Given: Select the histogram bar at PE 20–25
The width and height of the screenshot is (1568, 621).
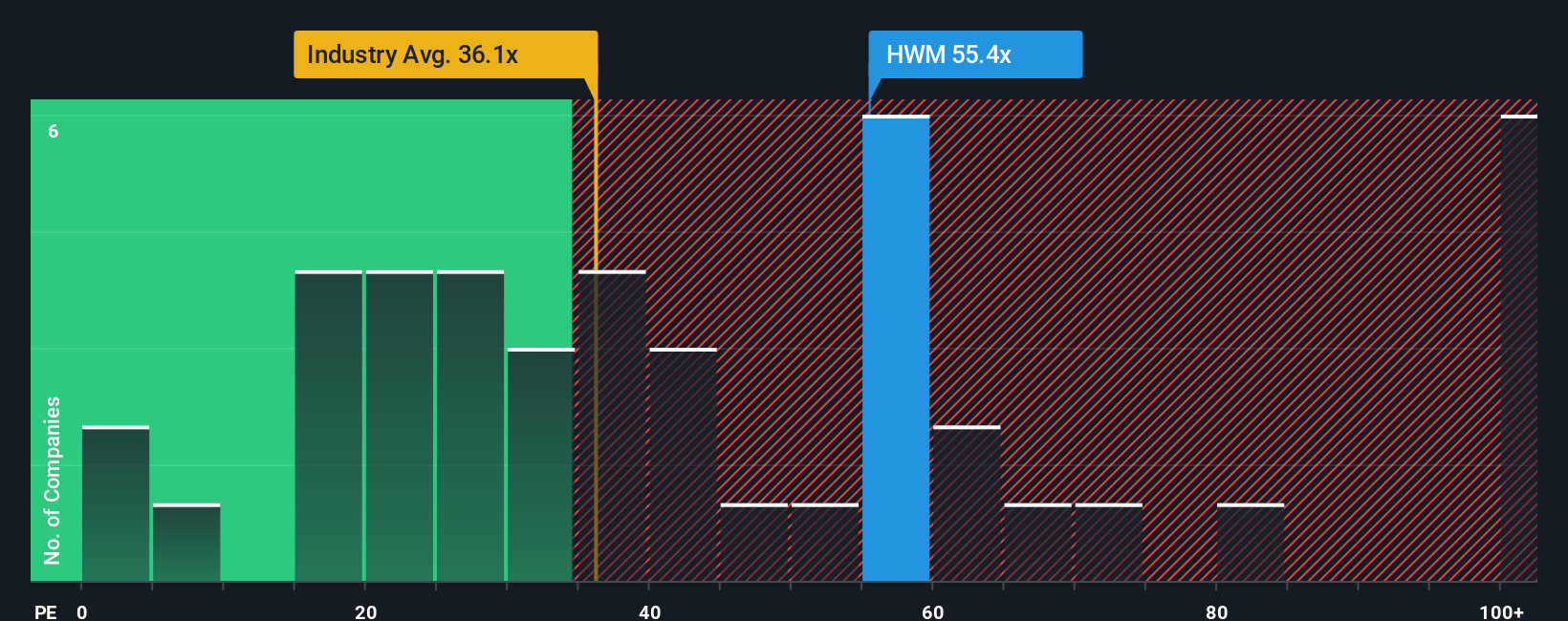Looking at the screenshot, I should [x=400, y=426].
